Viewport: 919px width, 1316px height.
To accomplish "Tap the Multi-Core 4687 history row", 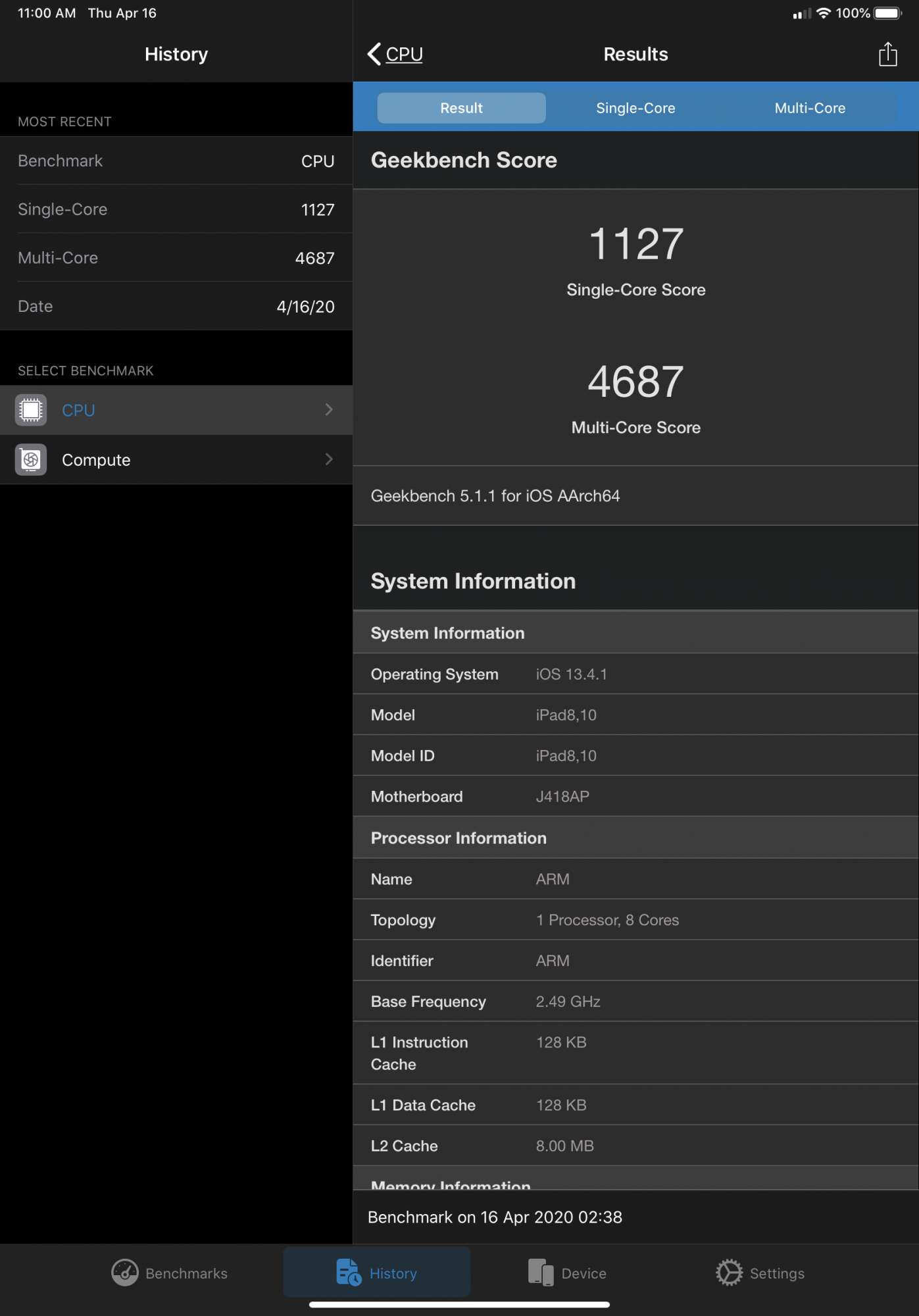I will click(176, 258).
